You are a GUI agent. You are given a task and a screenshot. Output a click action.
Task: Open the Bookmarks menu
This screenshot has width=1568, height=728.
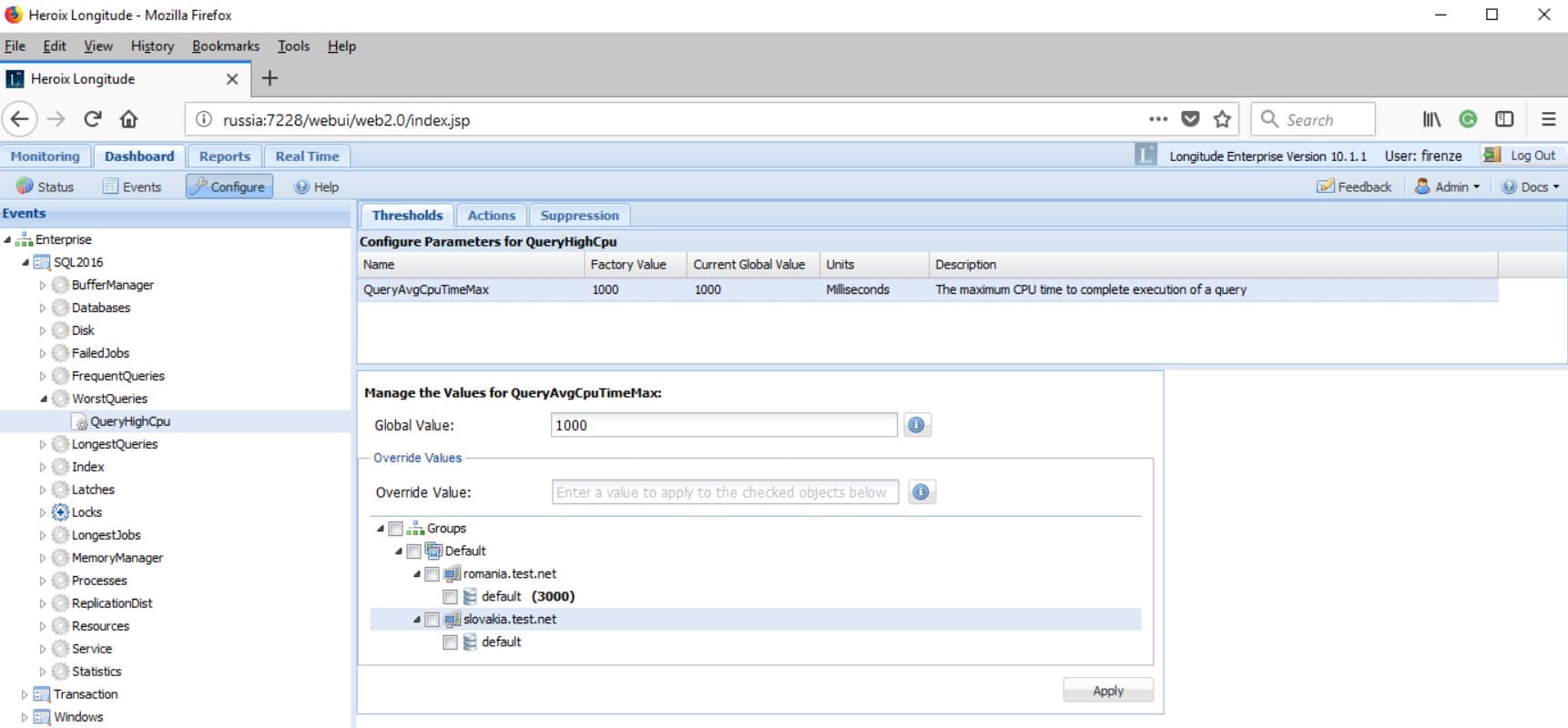(x=226, y=46)
